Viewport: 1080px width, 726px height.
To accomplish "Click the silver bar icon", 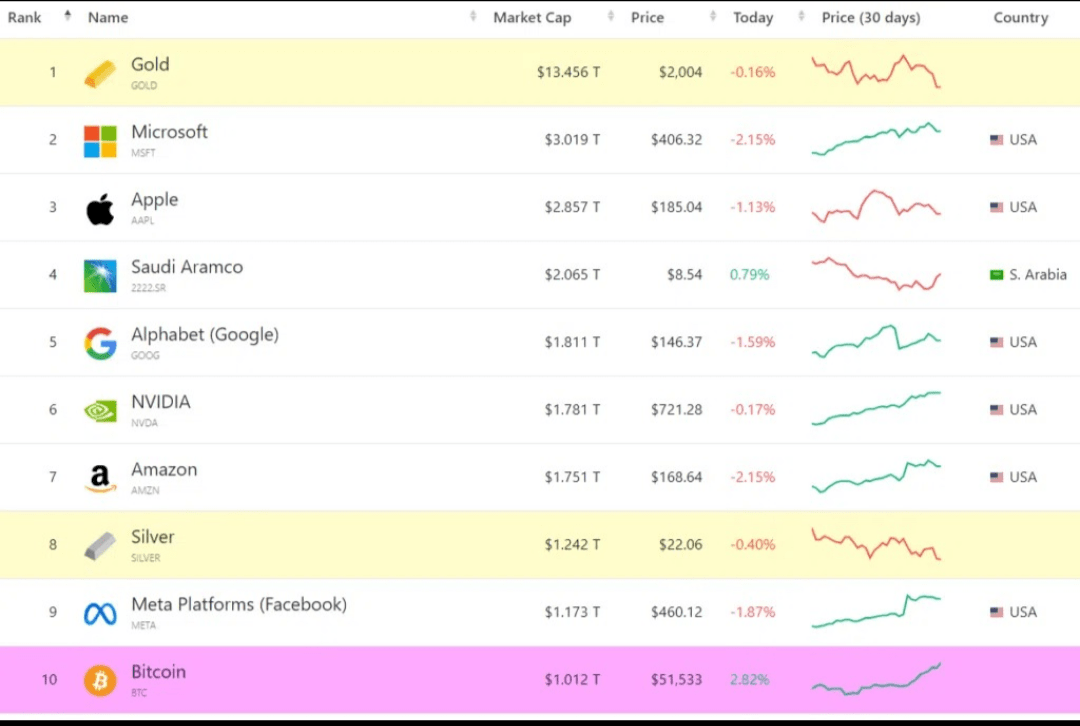I will click(x=100, y=546).
